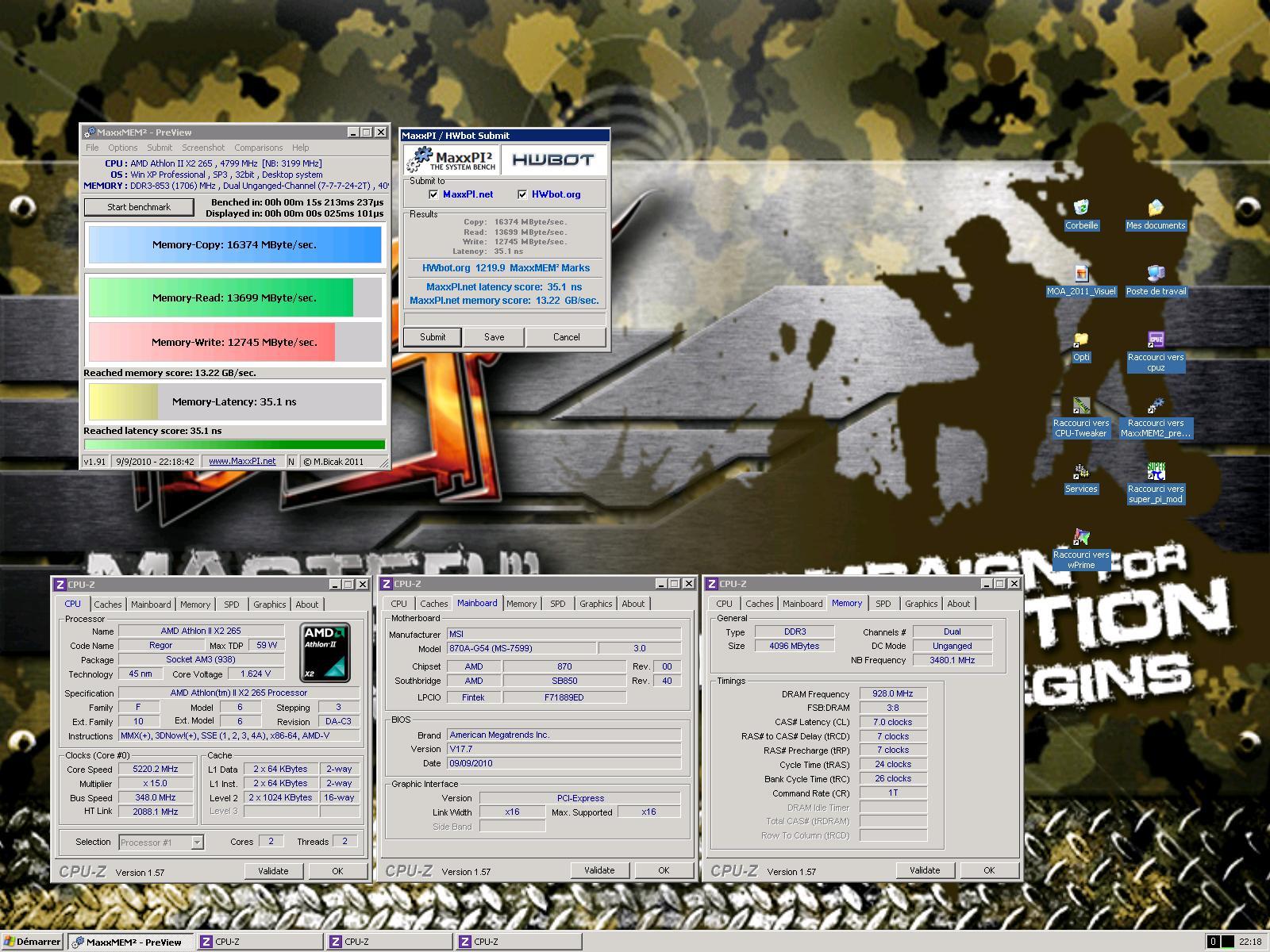1270x952 pixels.
Task: Select CPU tab in Memory CPU-Z window
Action: click(725, 604)
